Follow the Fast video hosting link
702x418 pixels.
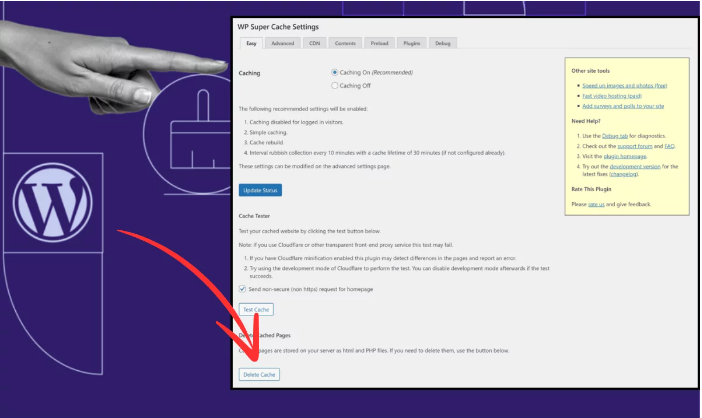coord(614,96)
